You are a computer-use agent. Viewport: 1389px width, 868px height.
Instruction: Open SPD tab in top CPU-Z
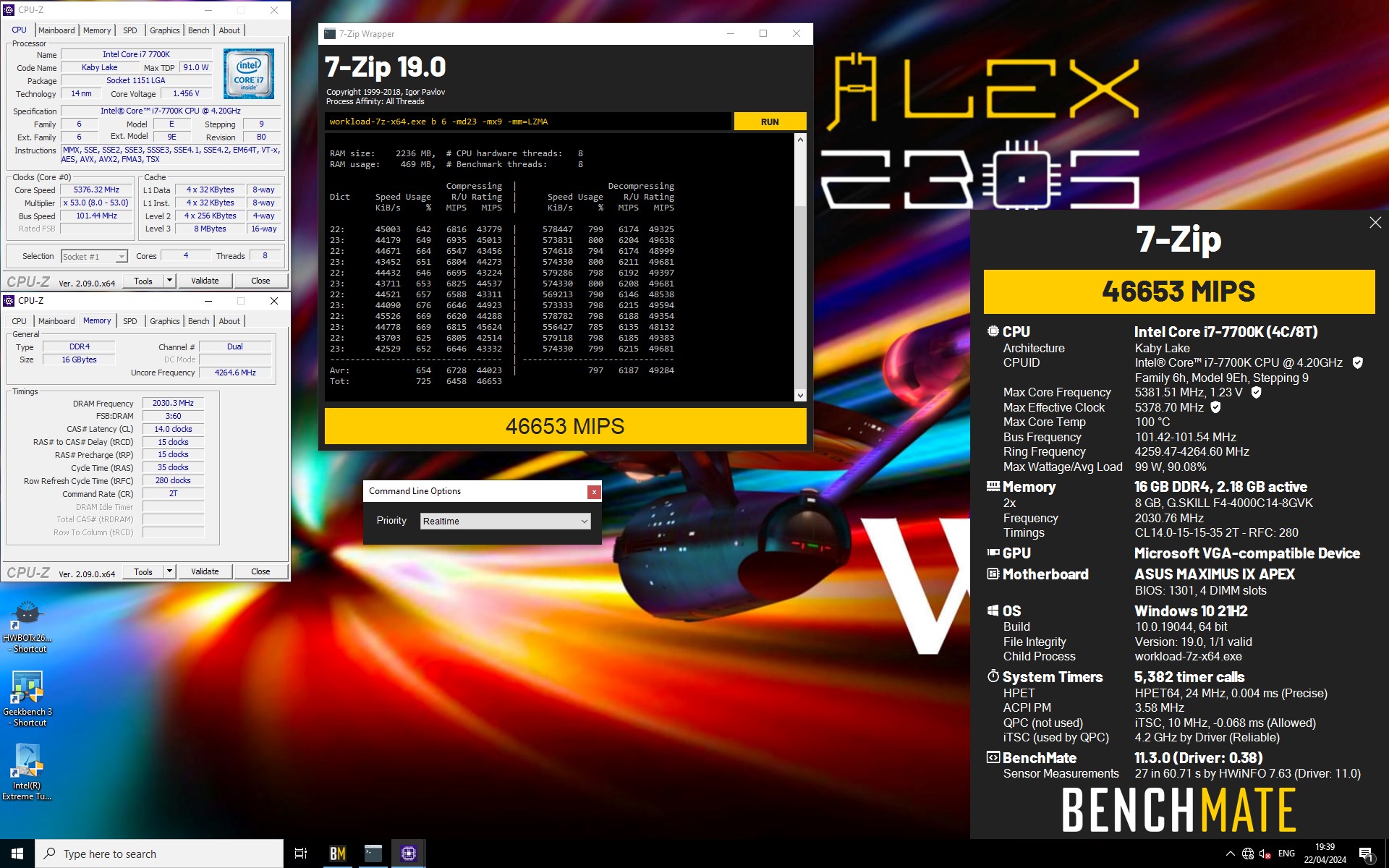tap(130, 30)
